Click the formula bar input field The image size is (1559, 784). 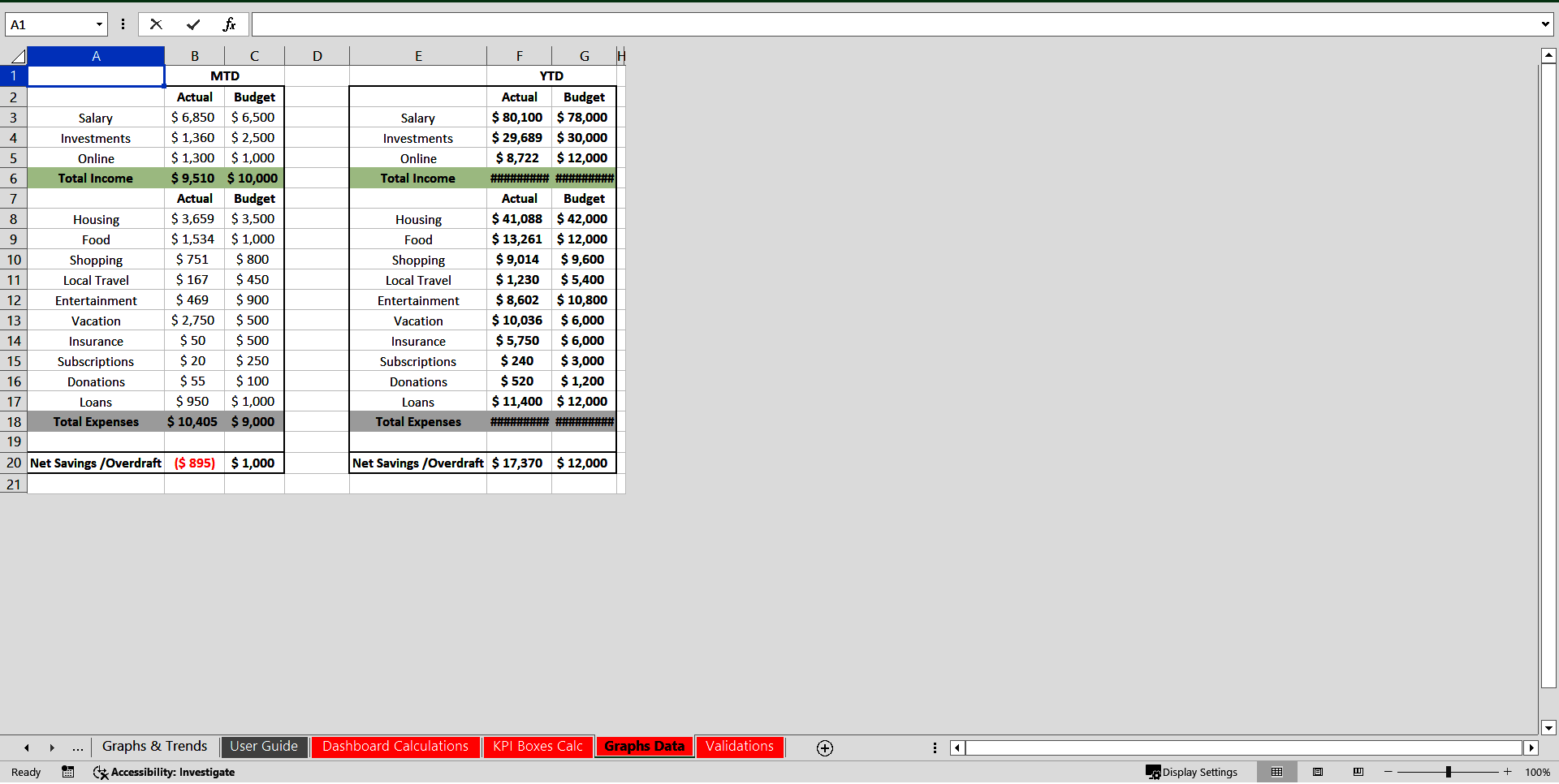(894, 24)
